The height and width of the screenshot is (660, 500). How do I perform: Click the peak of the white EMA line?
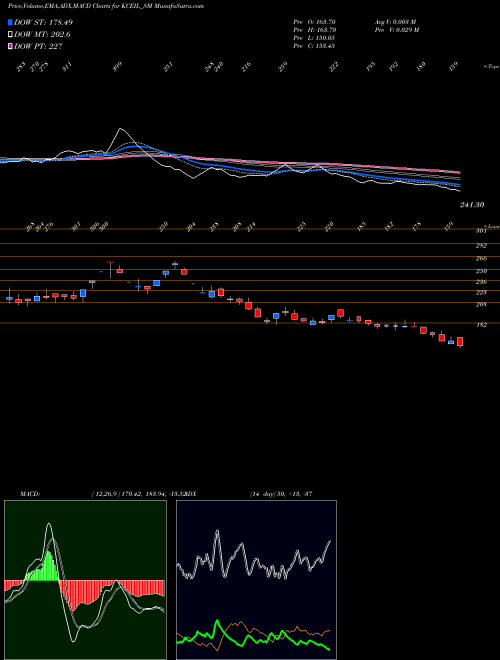(121, 130)
